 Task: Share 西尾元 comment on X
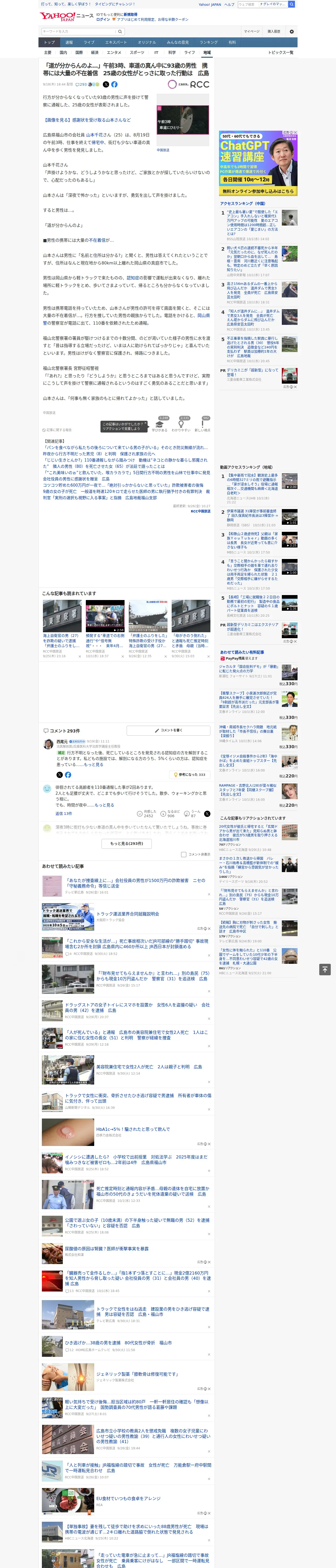click(x=59, y=775)
